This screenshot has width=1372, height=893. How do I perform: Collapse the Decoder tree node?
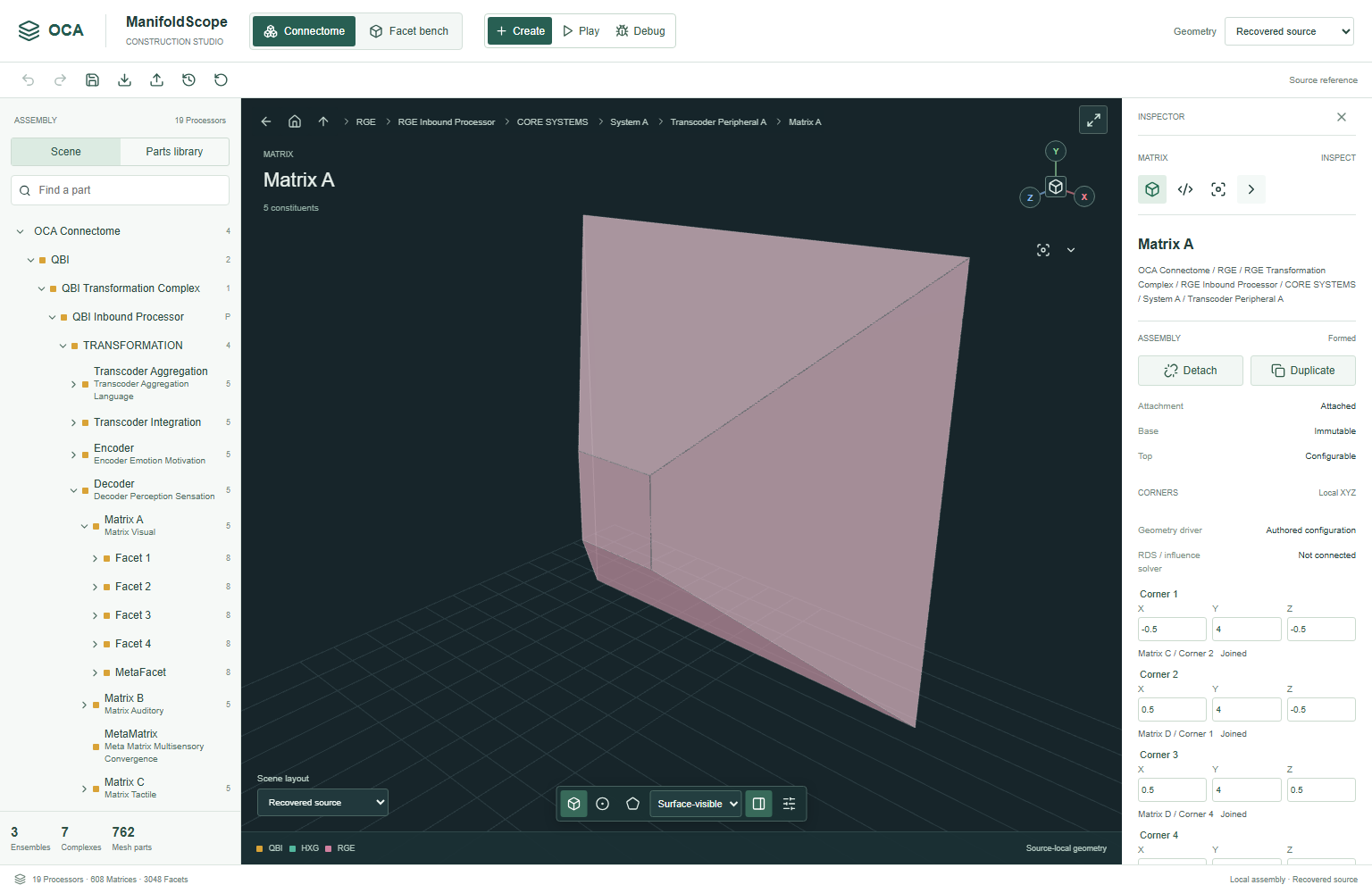click(x=73, y=490)
